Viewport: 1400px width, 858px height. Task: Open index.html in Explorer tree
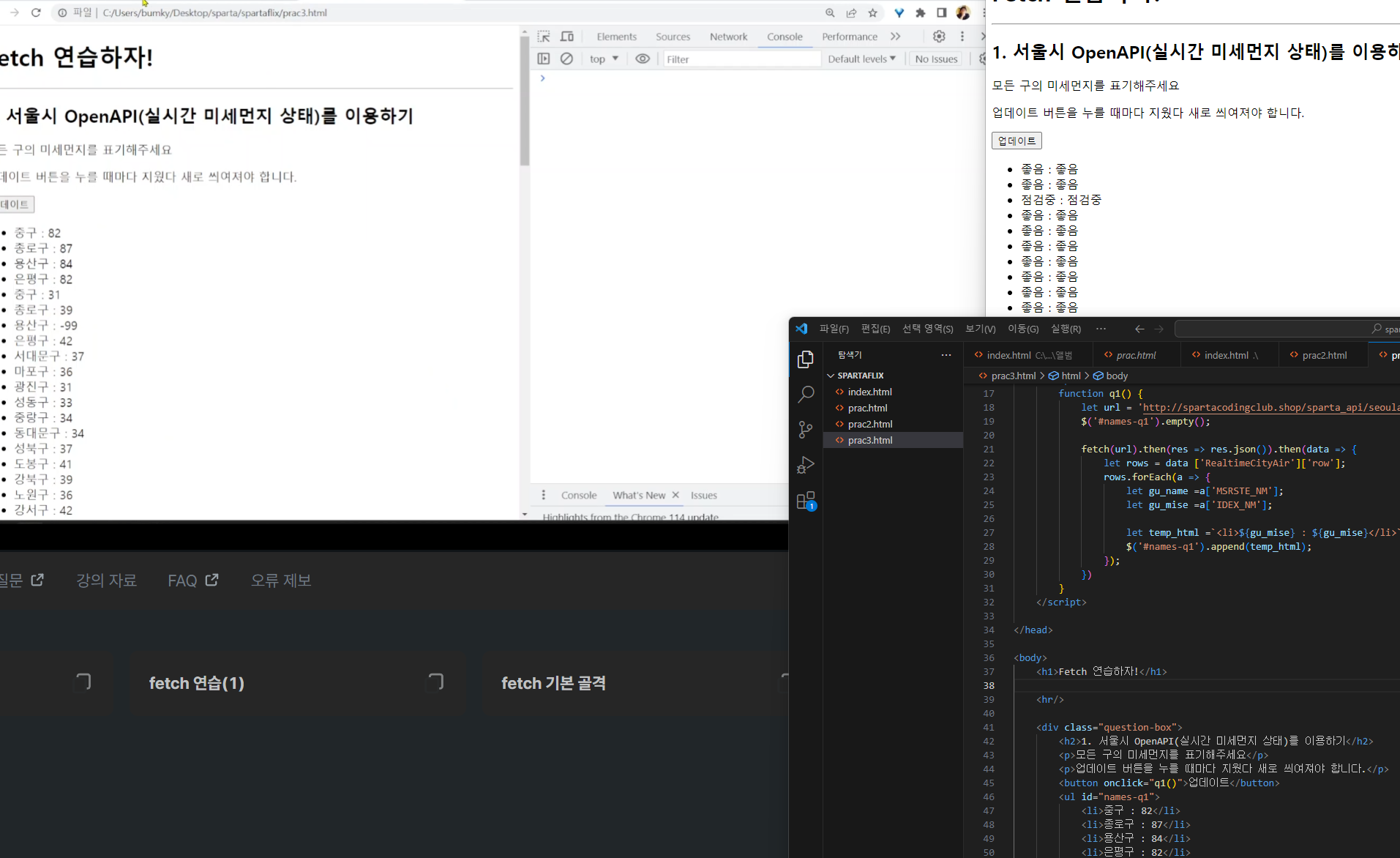coord(869,392)
